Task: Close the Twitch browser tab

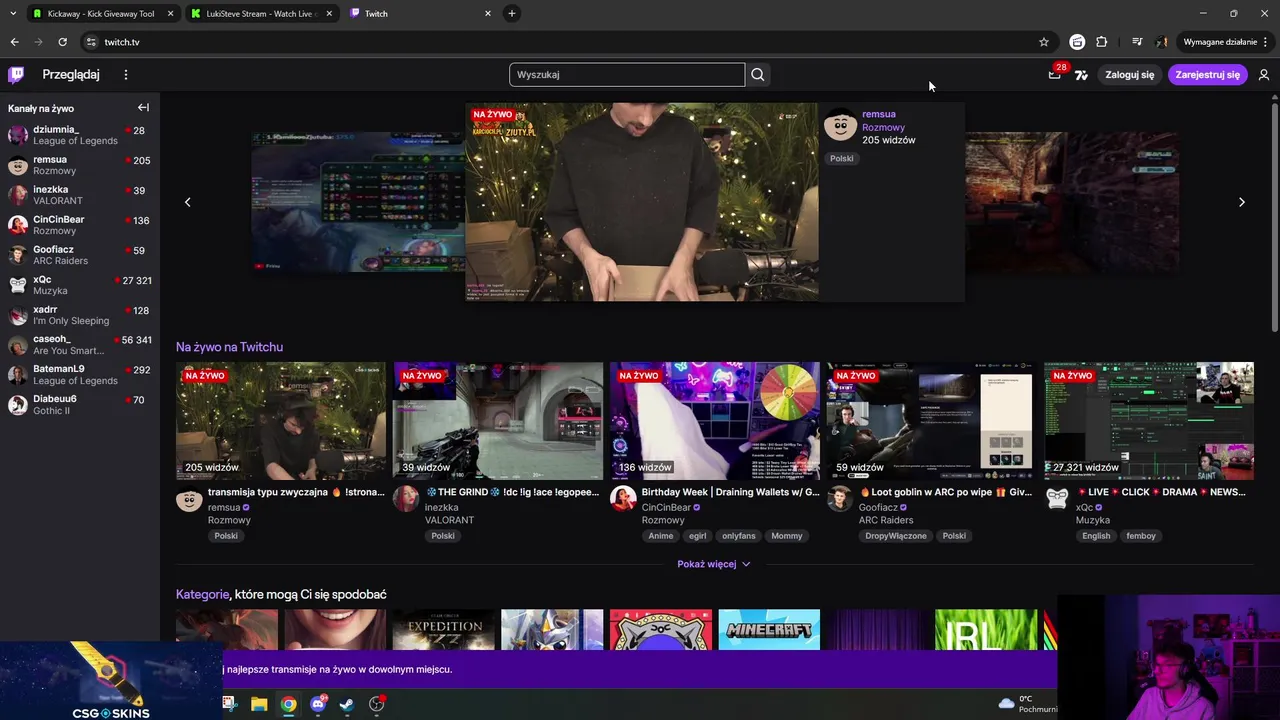Action: [488, 13]
